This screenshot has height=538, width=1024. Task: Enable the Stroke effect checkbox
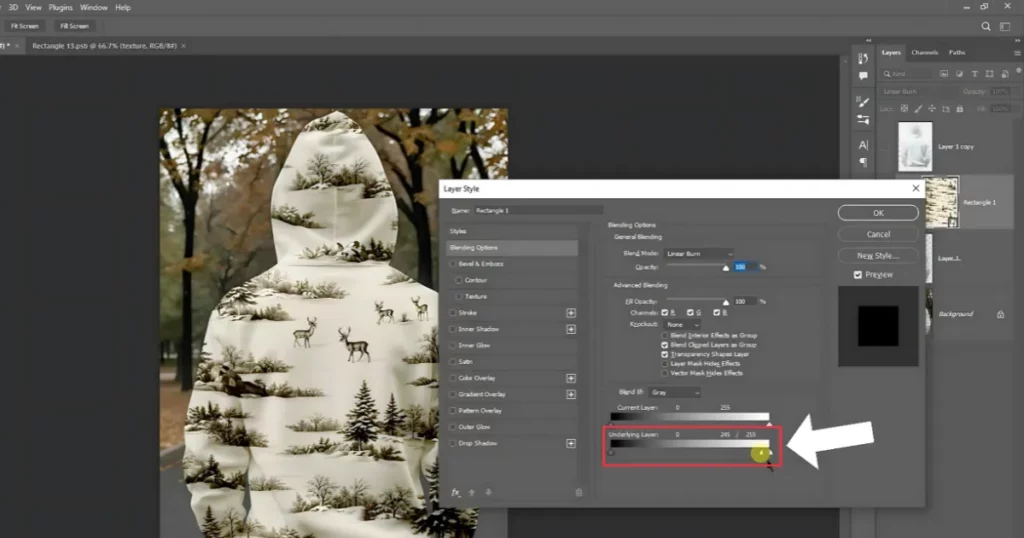[453, 313]
